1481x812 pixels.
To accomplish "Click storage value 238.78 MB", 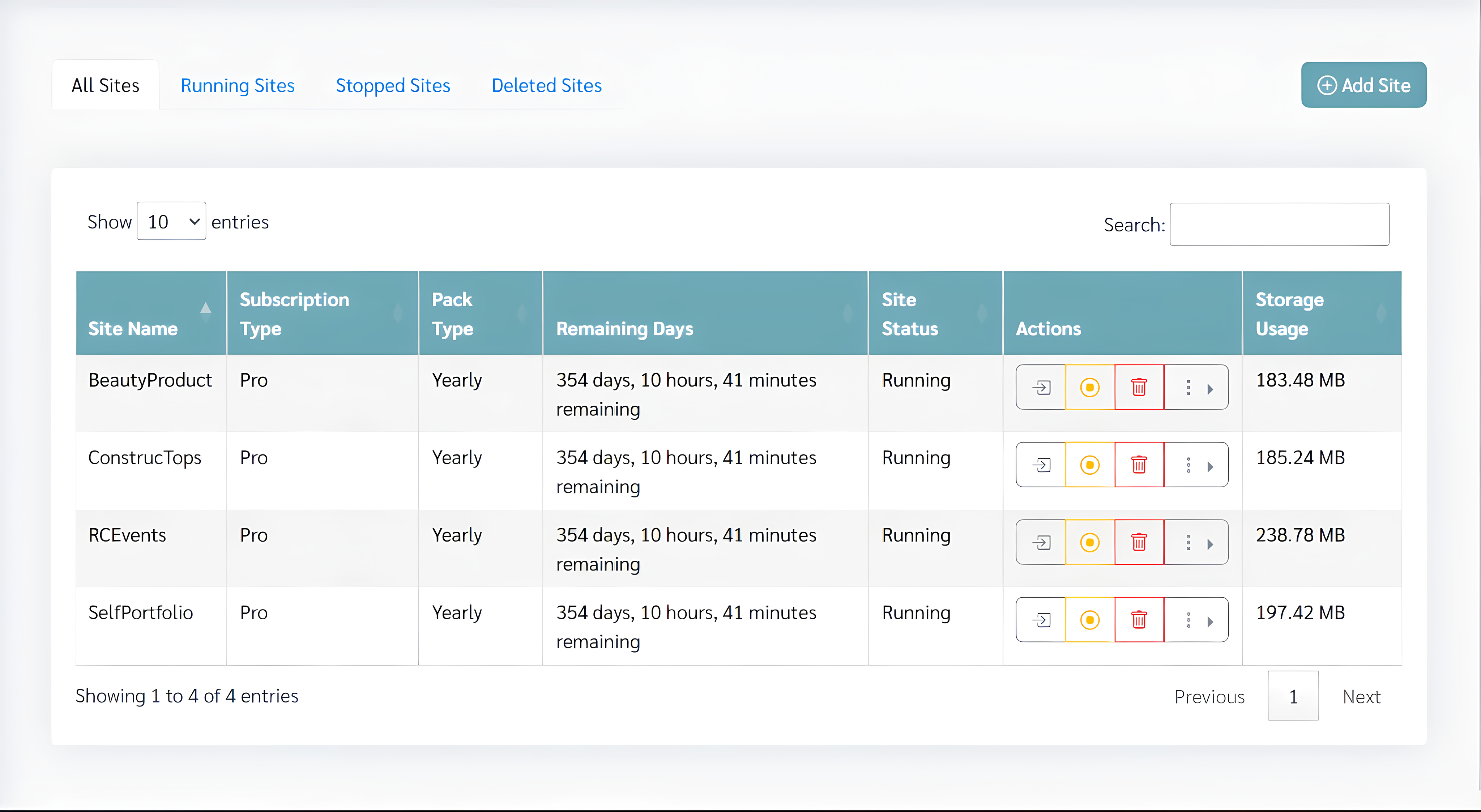I will 1300,535.
